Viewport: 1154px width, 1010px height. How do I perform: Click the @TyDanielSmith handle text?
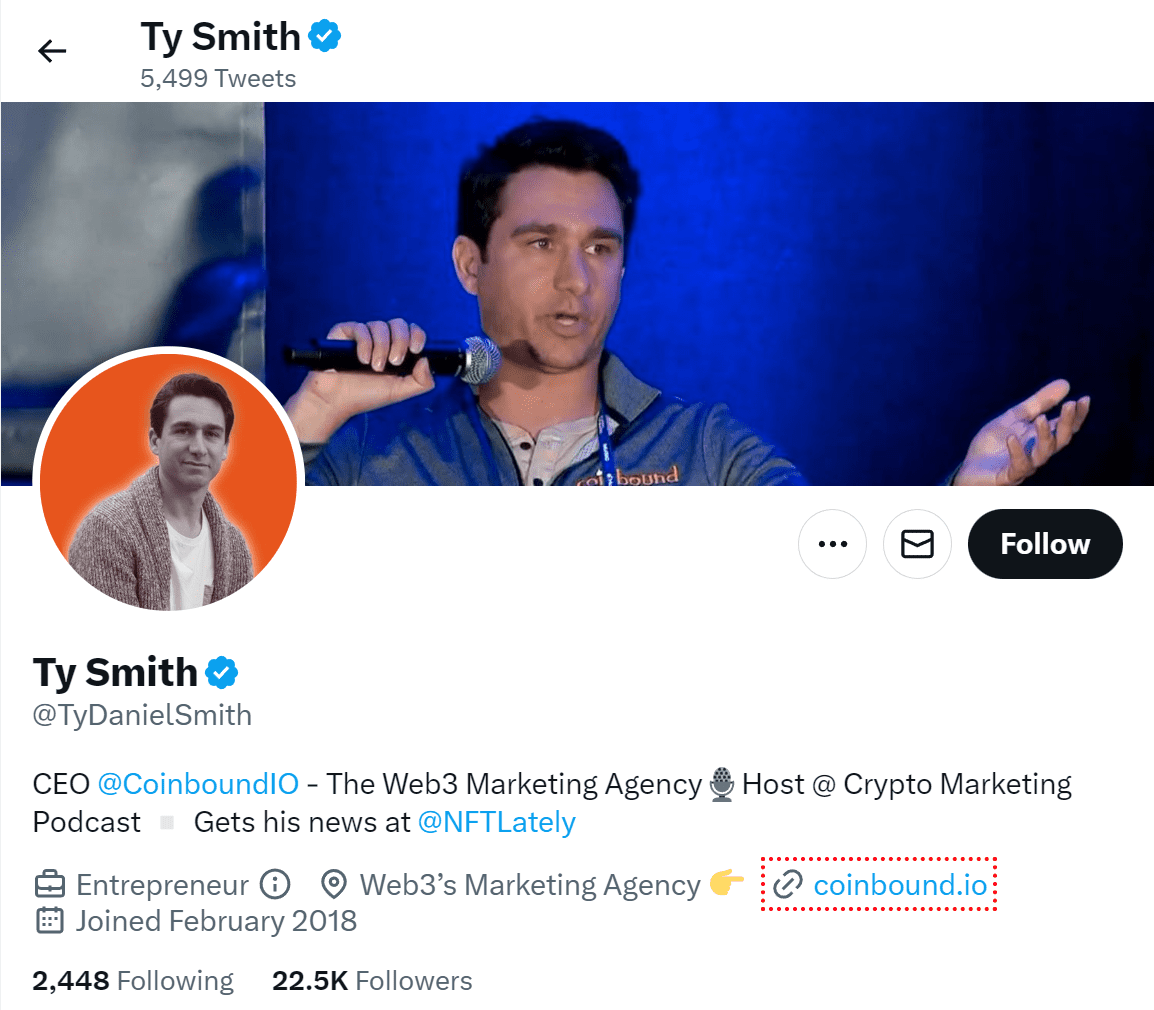pyautogui.click(x=142, y=715)
